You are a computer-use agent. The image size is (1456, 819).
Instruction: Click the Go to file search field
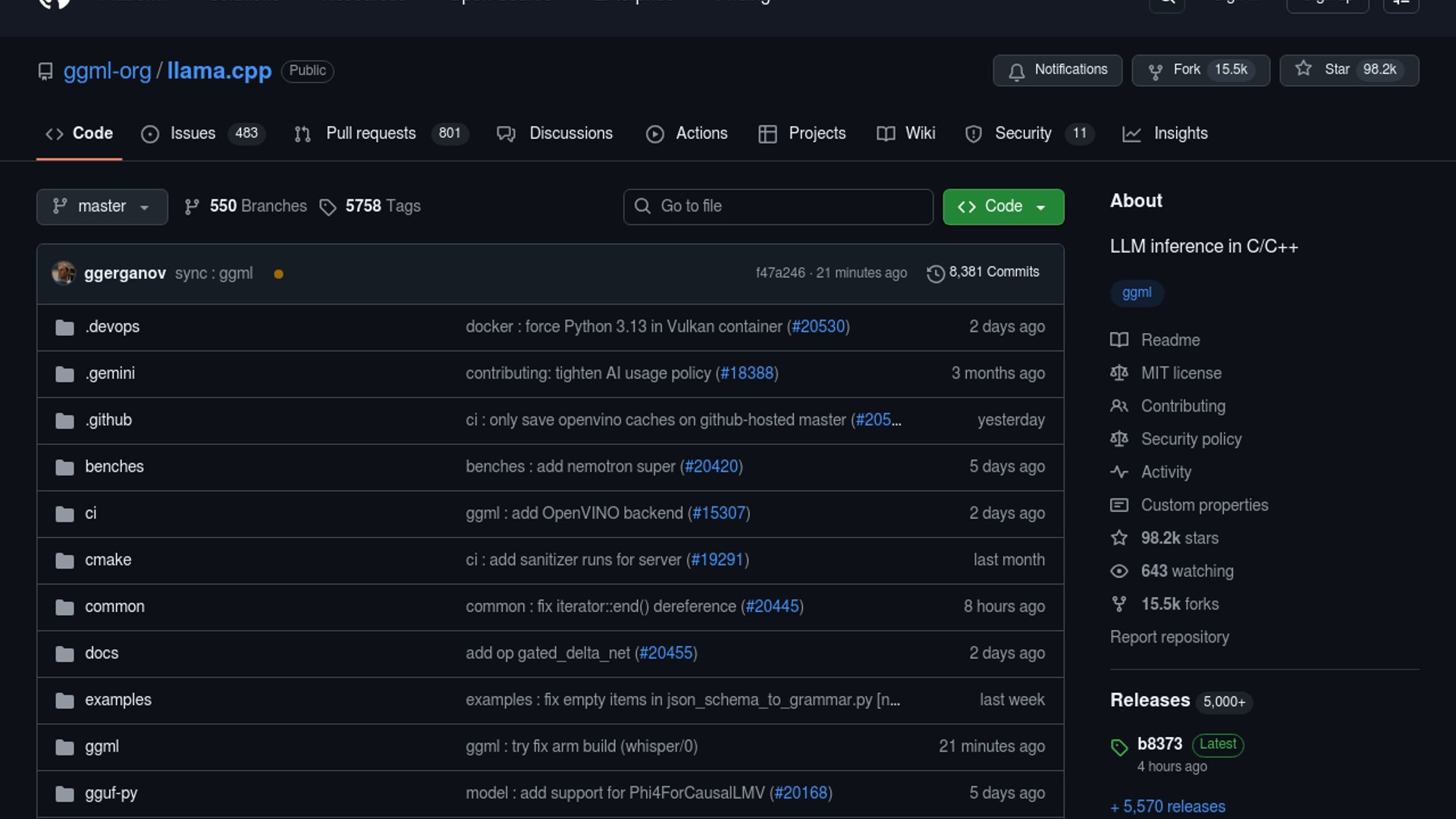click(x=778, y=206)
